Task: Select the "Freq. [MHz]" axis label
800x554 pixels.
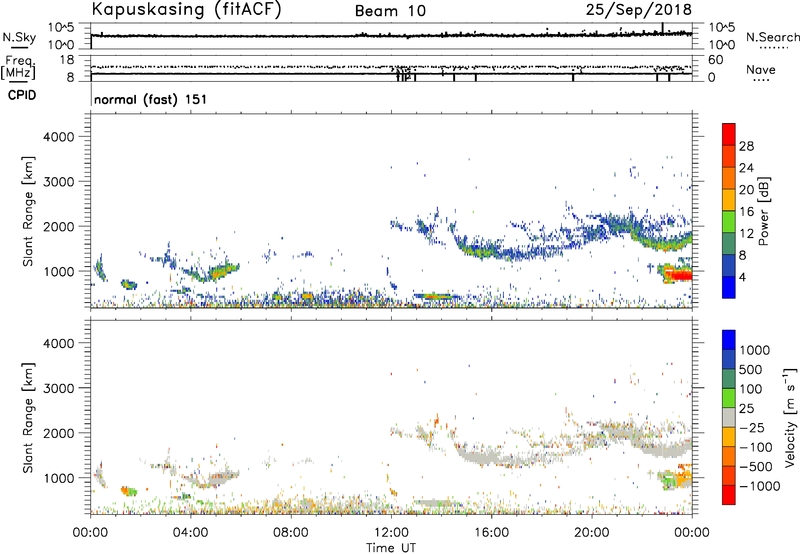Action: pyautogui.click(x=18, y=68)
